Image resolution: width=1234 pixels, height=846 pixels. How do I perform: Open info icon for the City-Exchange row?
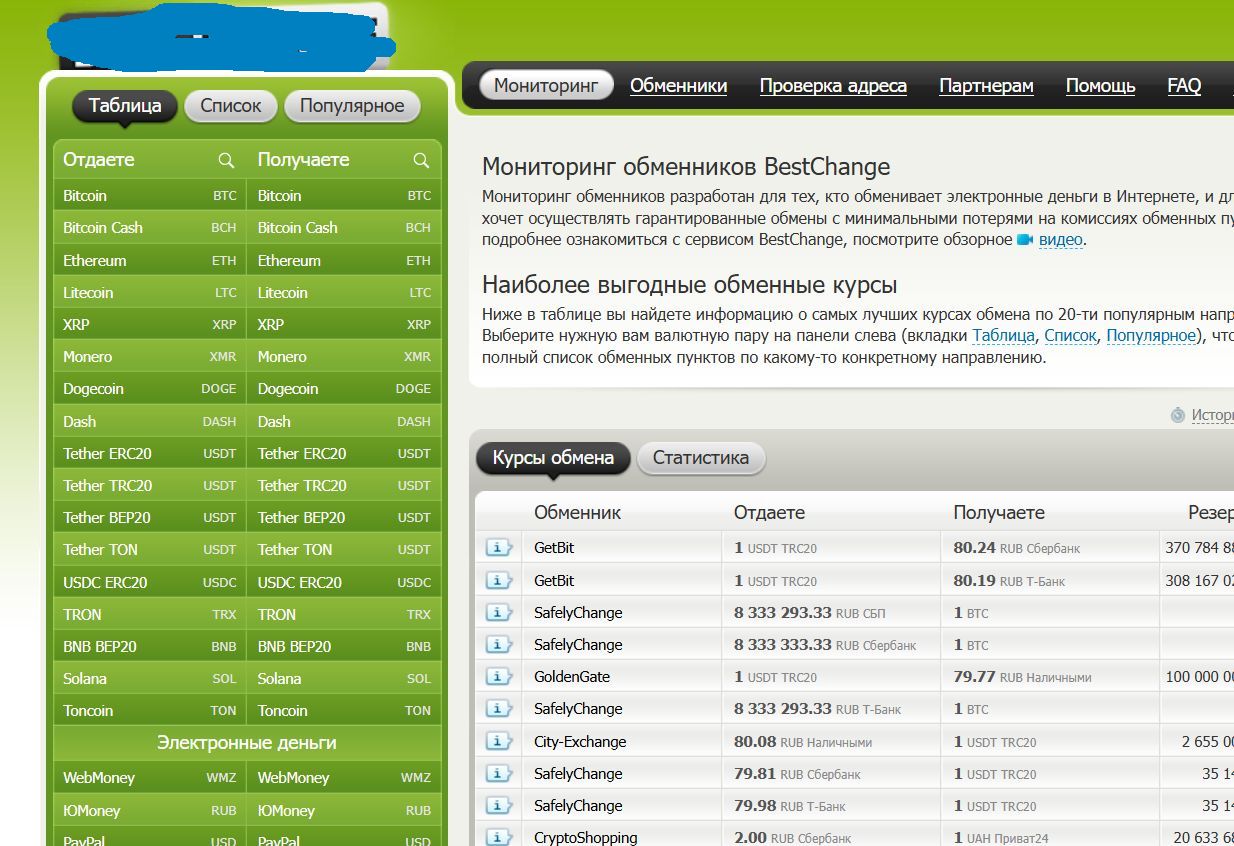[x=498, y=741]
